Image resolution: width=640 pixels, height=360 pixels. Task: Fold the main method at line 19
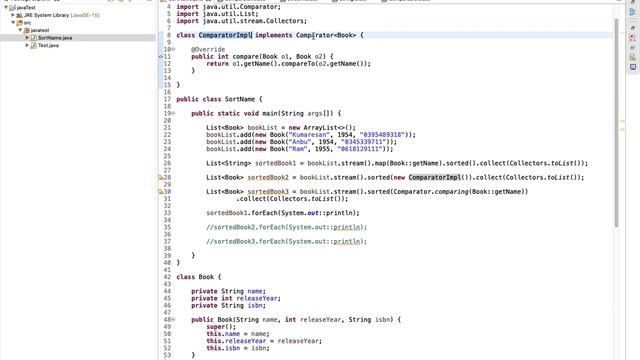173,113
